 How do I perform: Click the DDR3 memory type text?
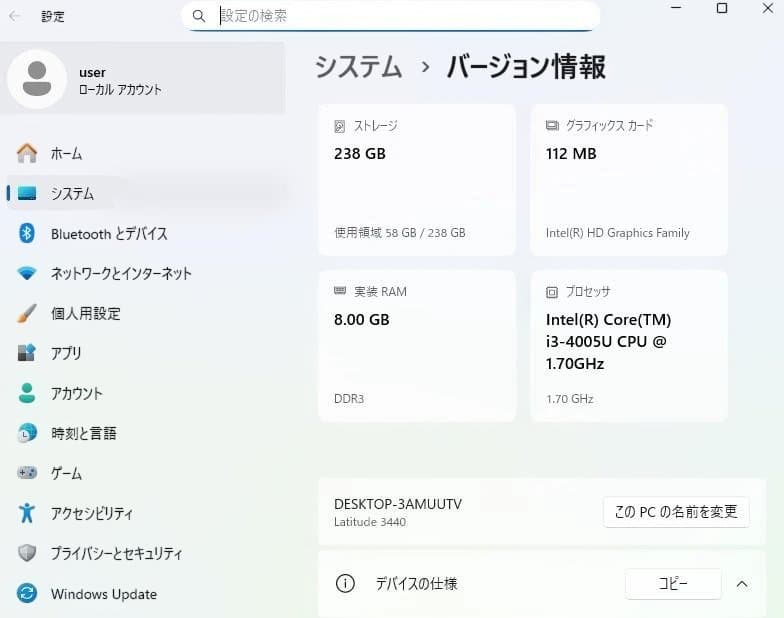click(349, 398)
